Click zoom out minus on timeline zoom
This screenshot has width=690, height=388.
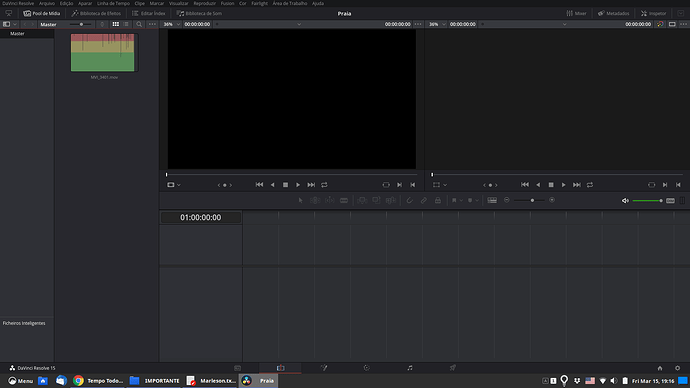506,200
